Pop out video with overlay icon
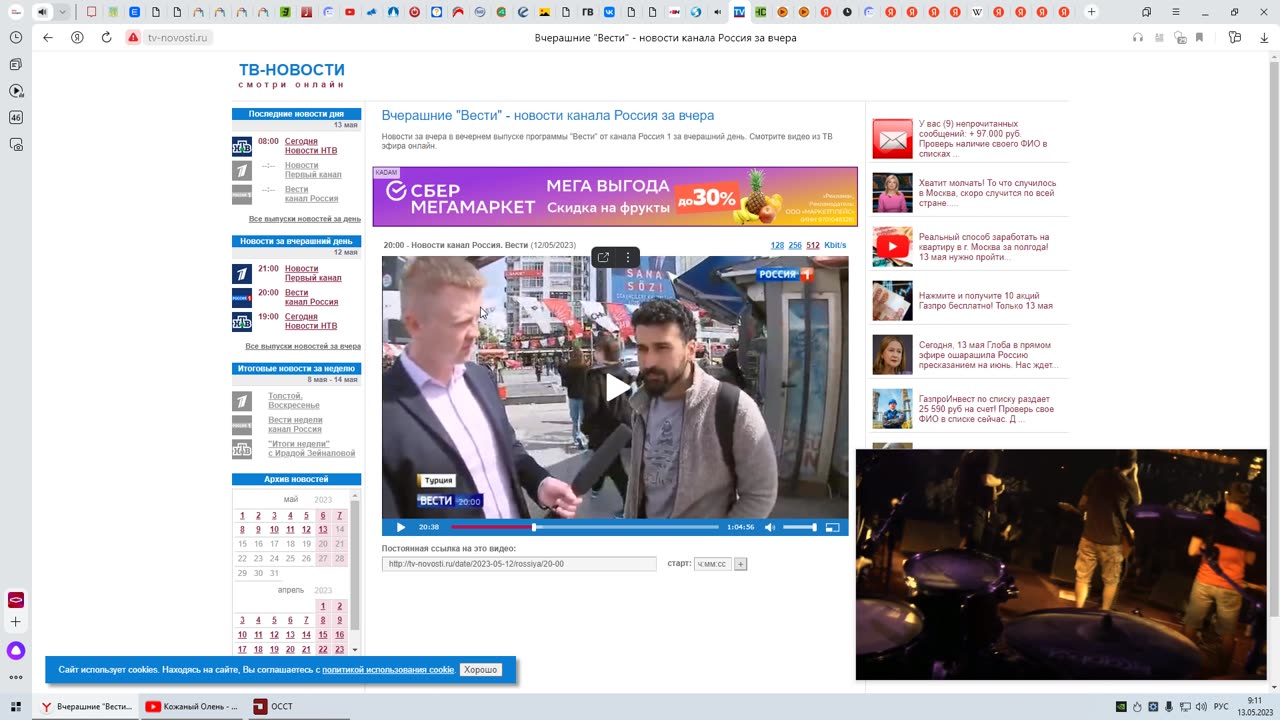The height and width of the screenshot is (720, 1280). tap(603, 257)
